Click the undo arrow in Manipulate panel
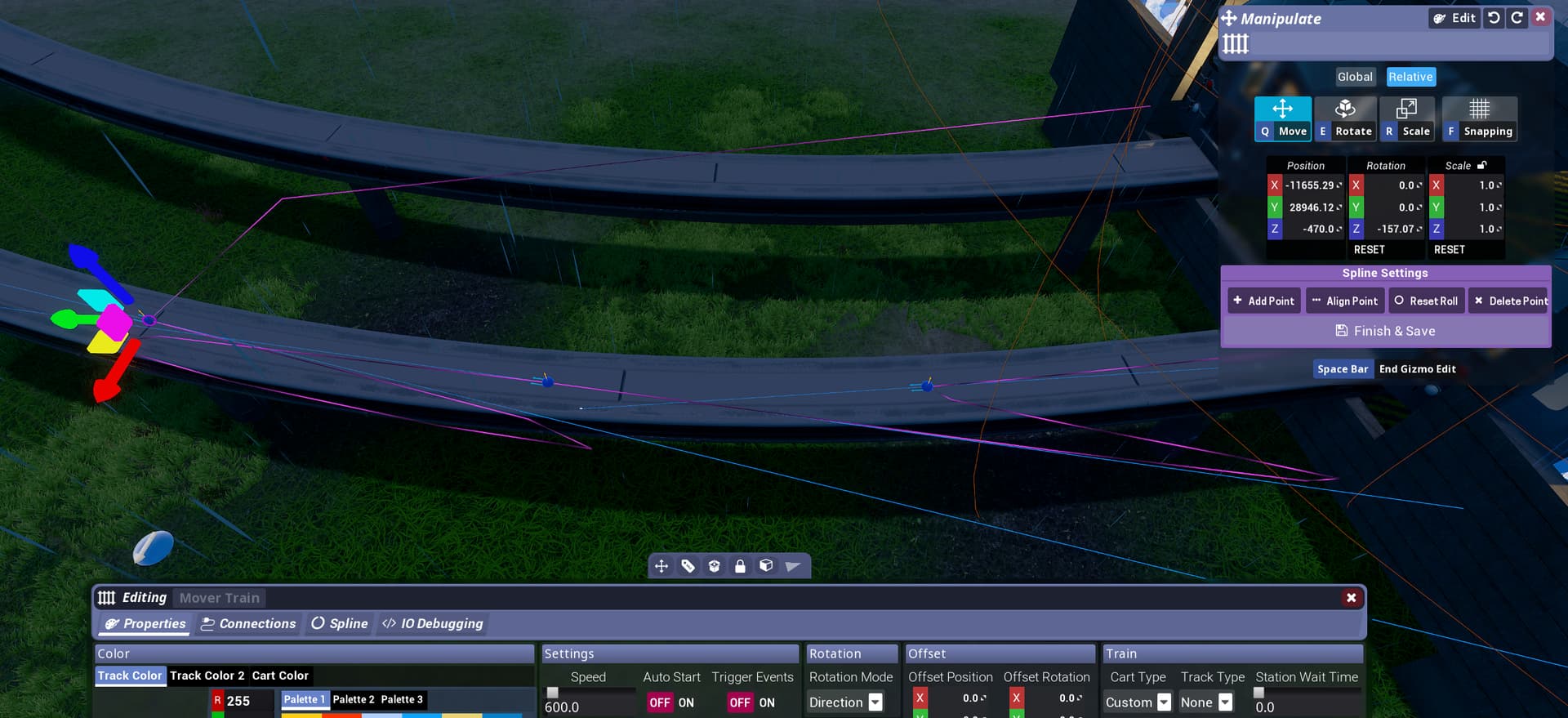The height and width of the screenshot is (718, 1568). coord(1494,18)
